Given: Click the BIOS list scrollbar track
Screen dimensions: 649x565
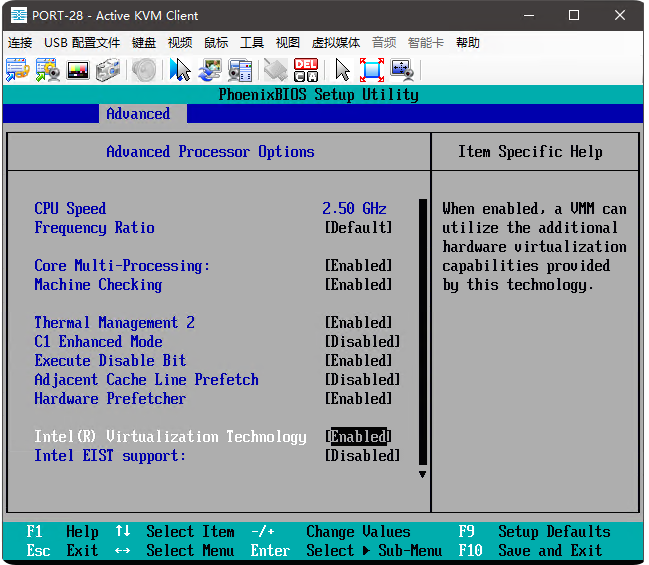Looking at the screenshot, I should pos(423,332).
